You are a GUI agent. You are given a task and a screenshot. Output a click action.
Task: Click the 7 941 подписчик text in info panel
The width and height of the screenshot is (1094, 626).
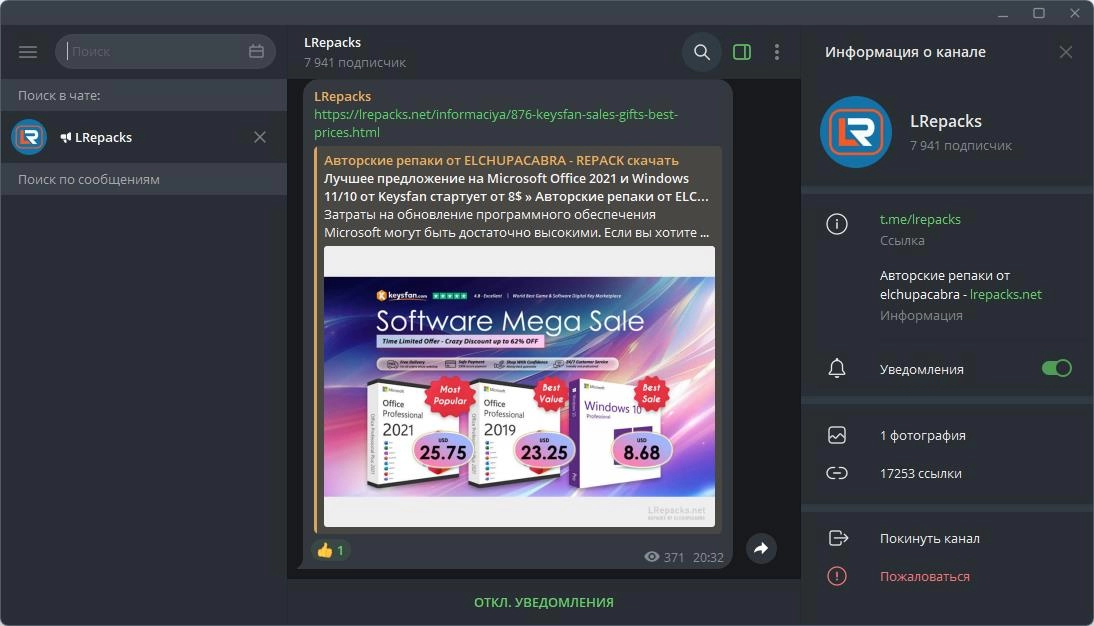point(961,145)
